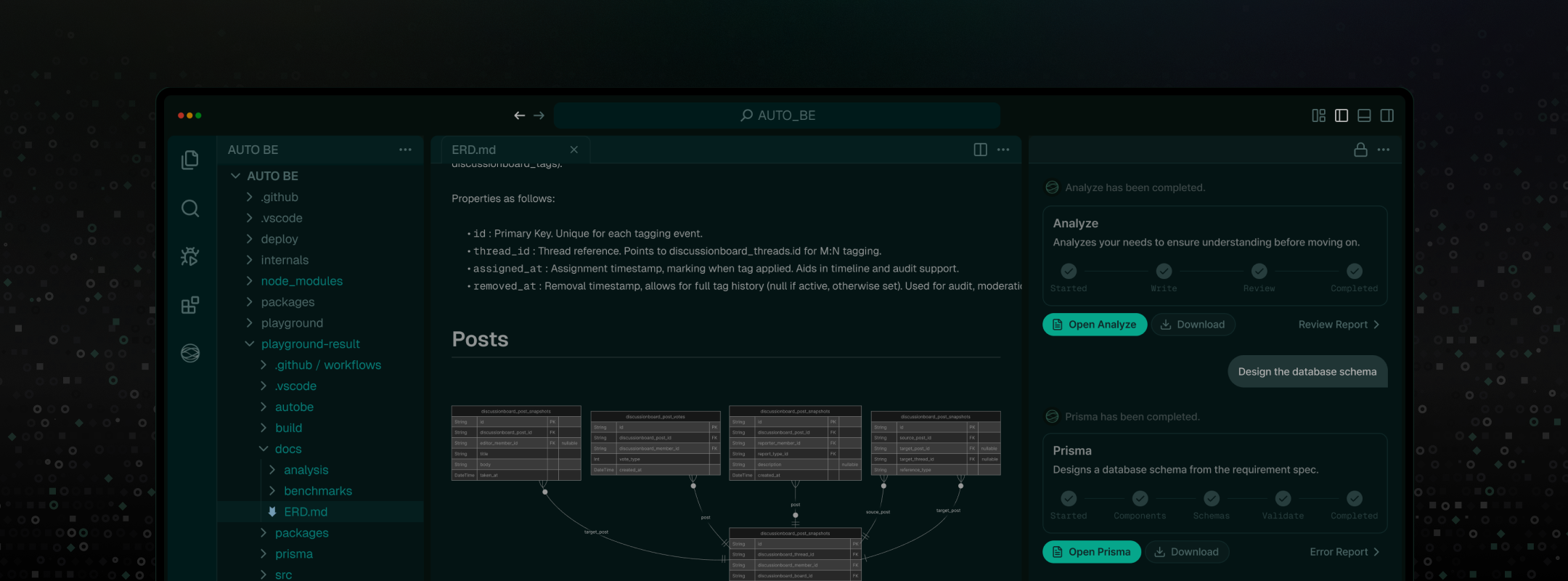Collapse the playground-result folder
1568x581 pixels.
point(310,344)
